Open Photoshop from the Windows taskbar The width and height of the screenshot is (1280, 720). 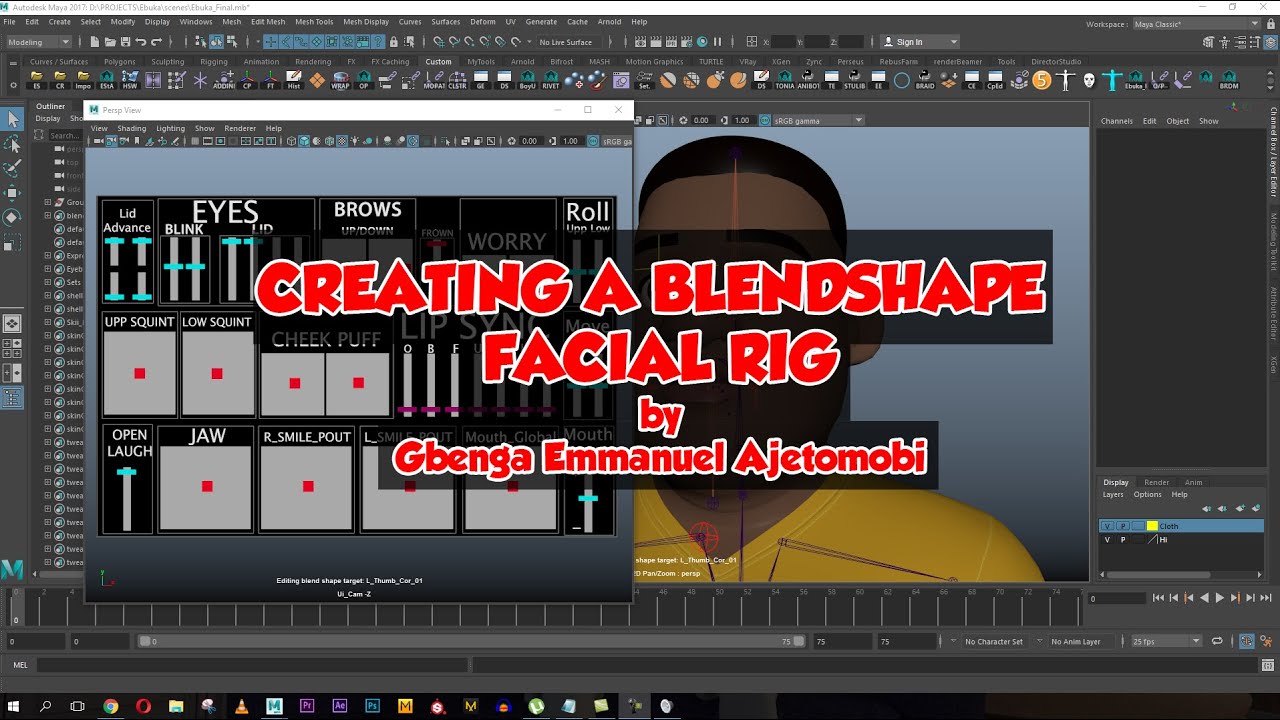(x=372, y=706)
